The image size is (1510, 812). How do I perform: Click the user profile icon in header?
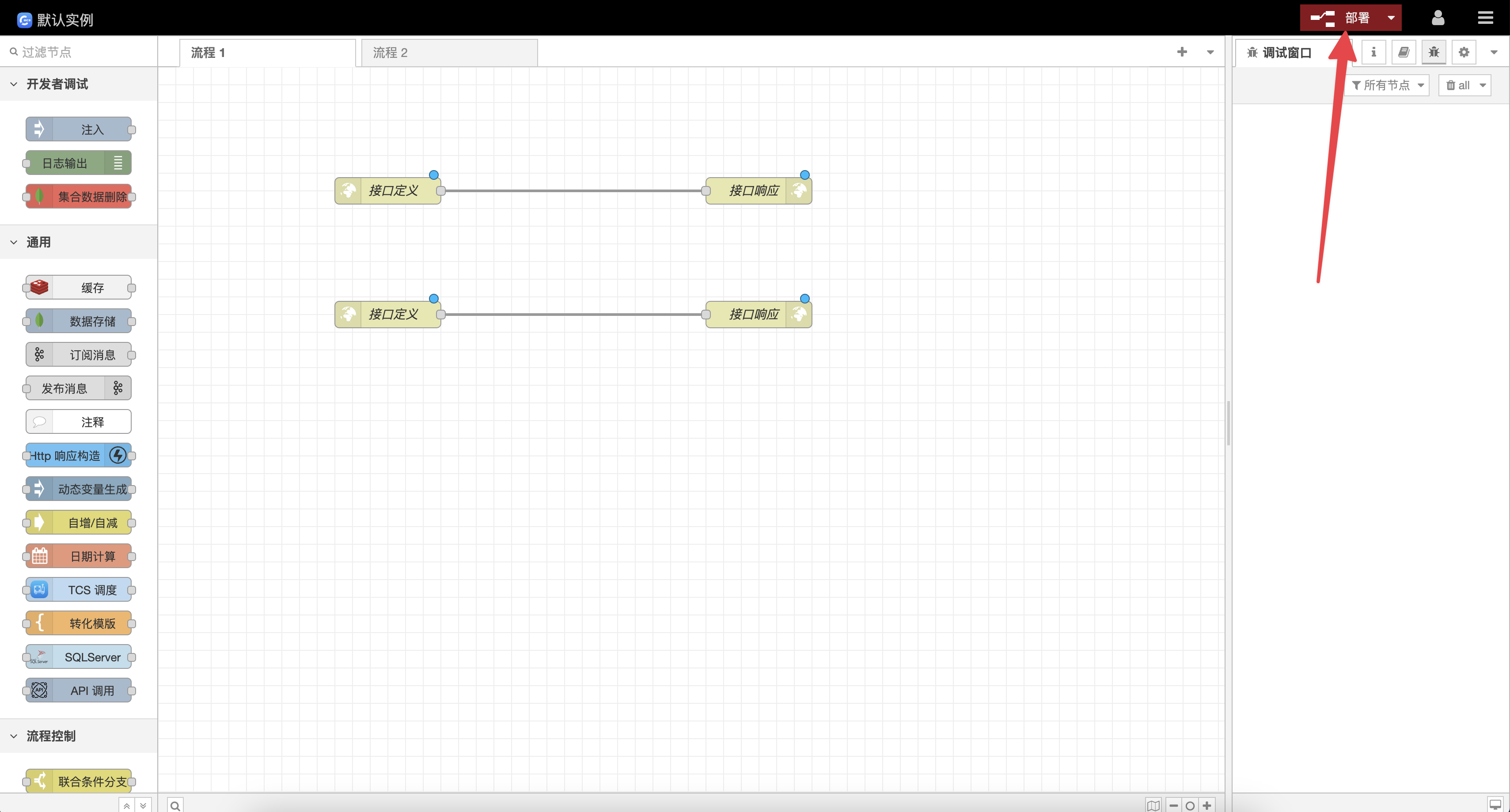pyautogui.click(x=1438, y=18)
